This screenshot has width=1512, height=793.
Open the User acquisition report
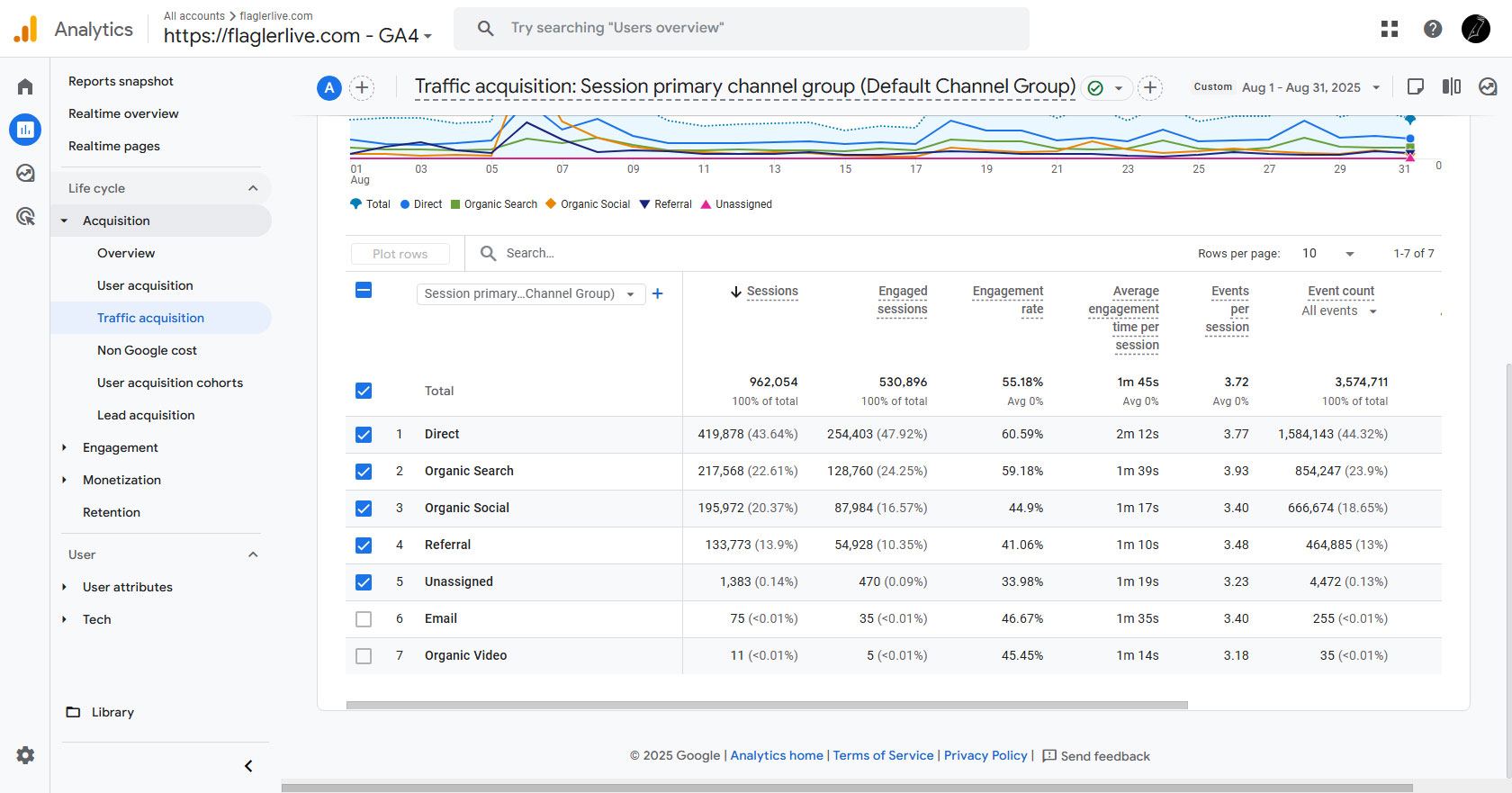tap(145, 285)
